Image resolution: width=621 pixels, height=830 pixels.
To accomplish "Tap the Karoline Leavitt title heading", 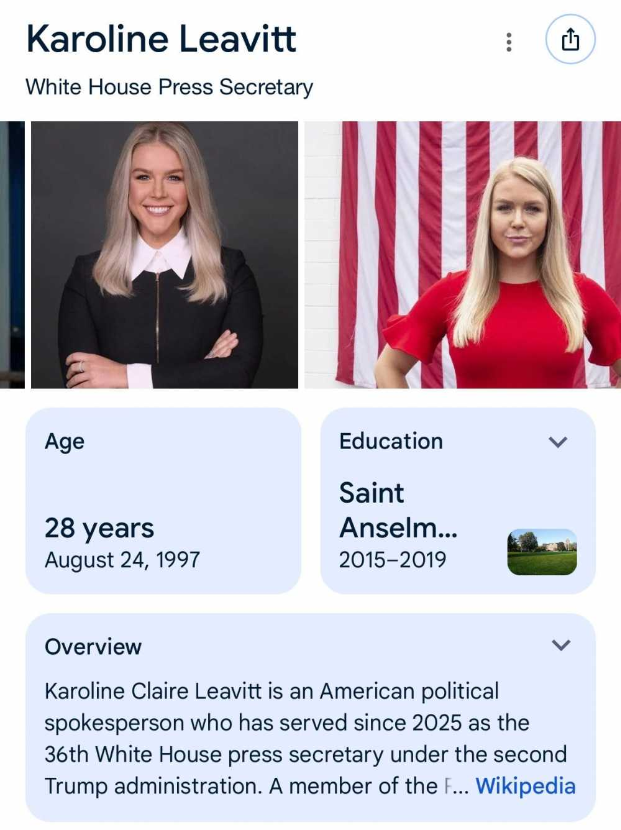I will [161, 39].
